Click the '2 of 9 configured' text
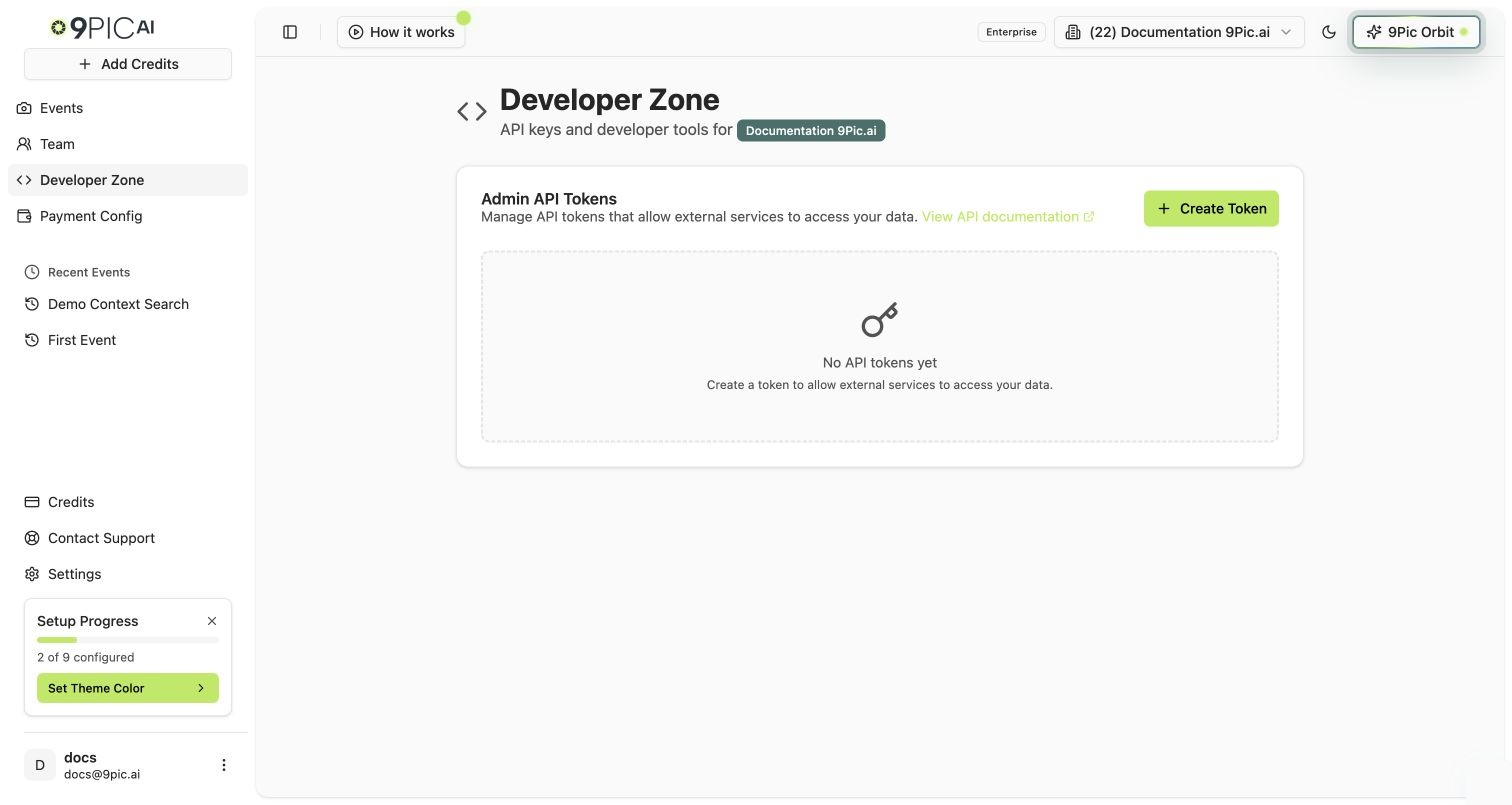The width and height of the screenshot is (1512, 805). 86,657
